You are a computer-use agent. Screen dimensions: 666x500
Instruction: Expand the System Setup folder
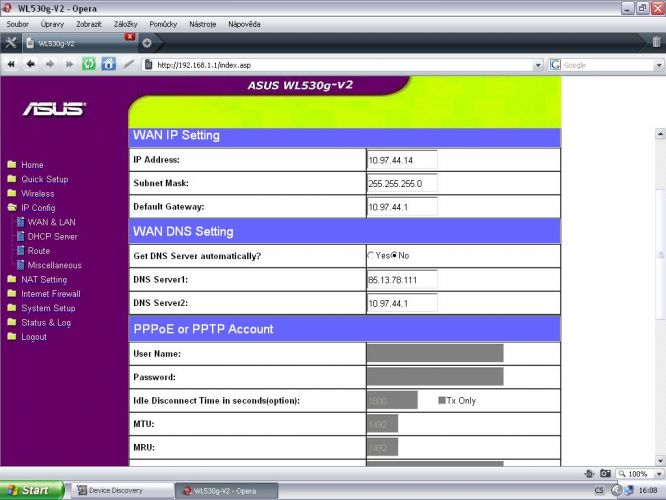point(12,308)
